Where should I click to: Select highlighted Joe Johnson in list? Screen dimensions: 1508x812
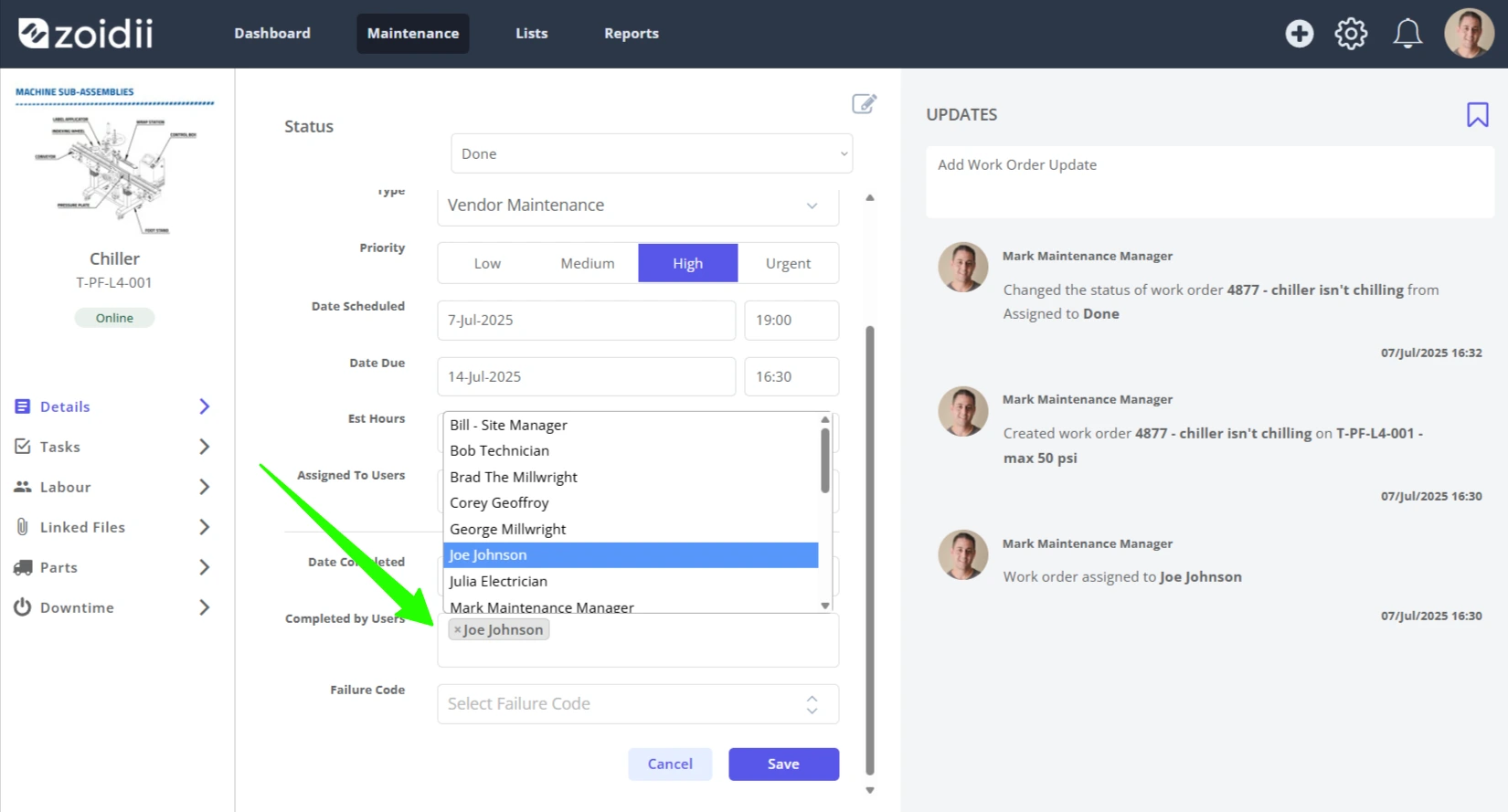631,554
